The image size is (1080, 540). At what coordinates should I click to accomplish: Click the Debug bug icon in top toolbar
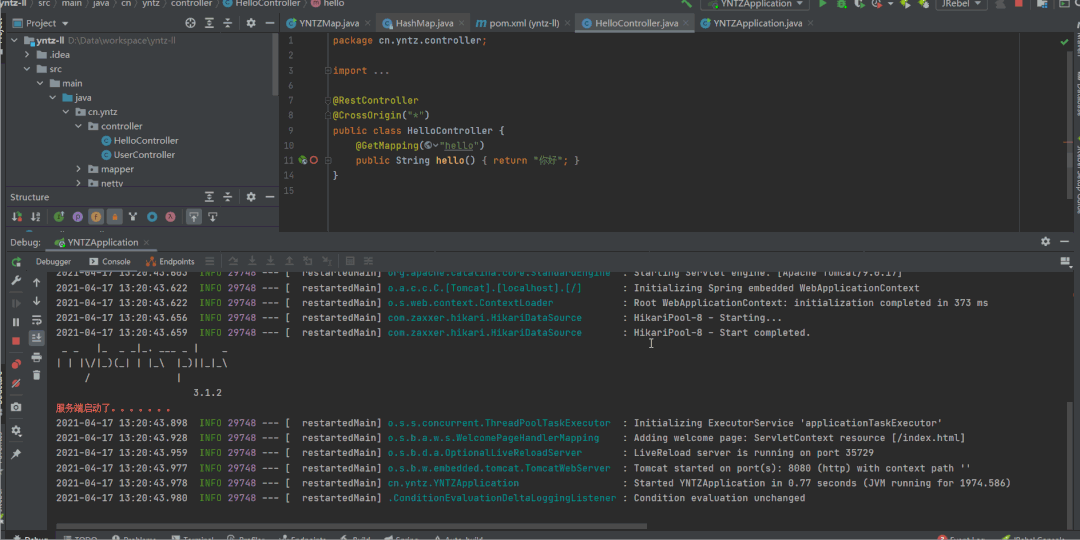pos(841,3)
